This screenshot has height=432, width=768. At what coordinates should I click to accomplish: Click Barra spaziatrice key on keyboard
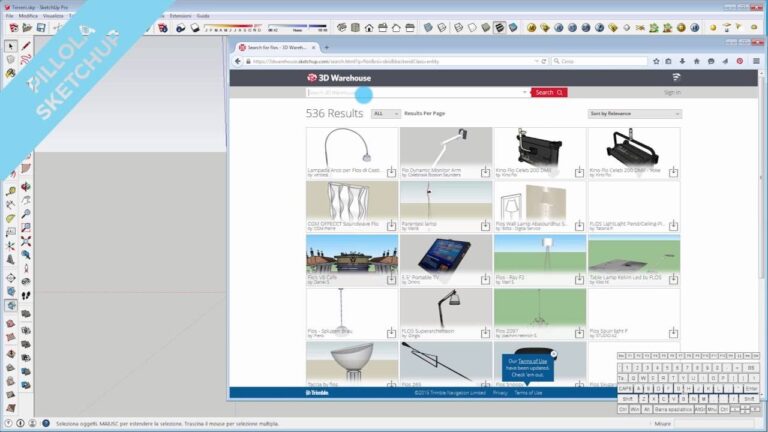pos(673,409)
